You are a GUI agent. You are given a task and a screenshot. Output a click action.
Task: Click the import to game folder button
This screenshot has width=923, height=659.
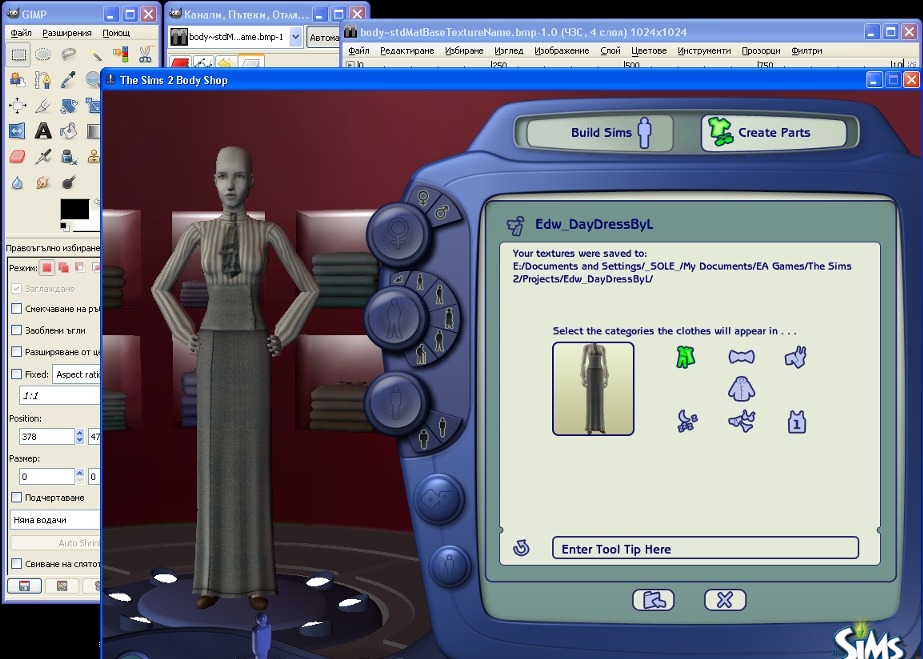coord(653,600)
